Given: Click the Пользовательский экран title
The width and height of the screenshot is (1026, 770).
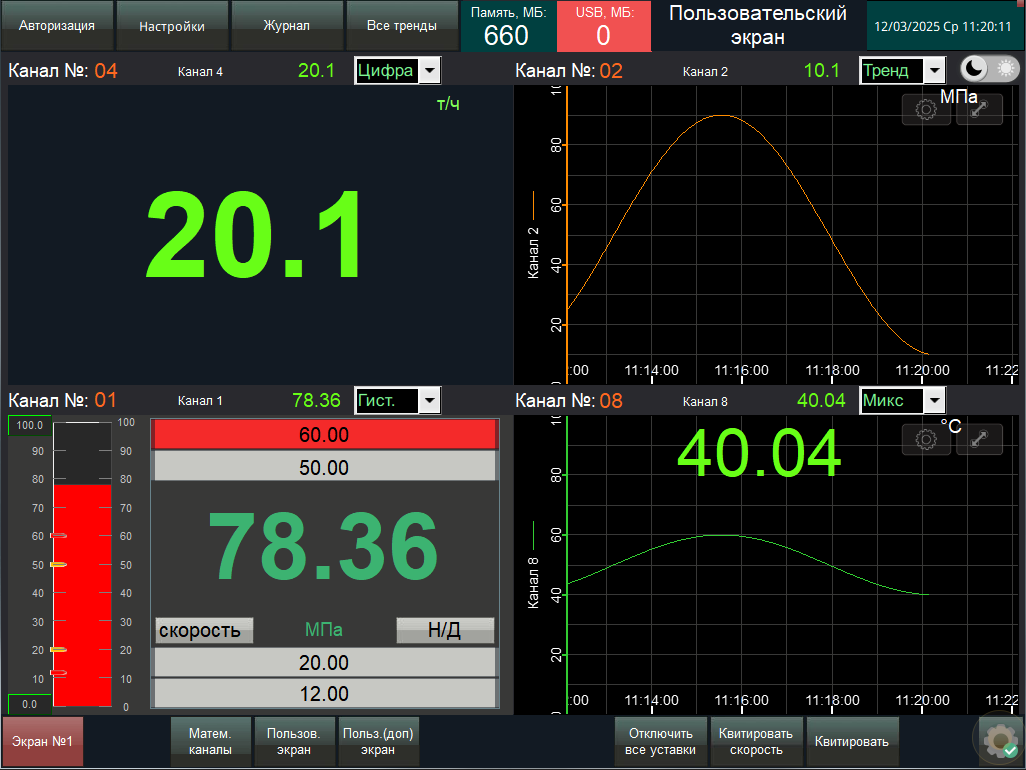Looking at the screenshot, I should click(758, 26).
